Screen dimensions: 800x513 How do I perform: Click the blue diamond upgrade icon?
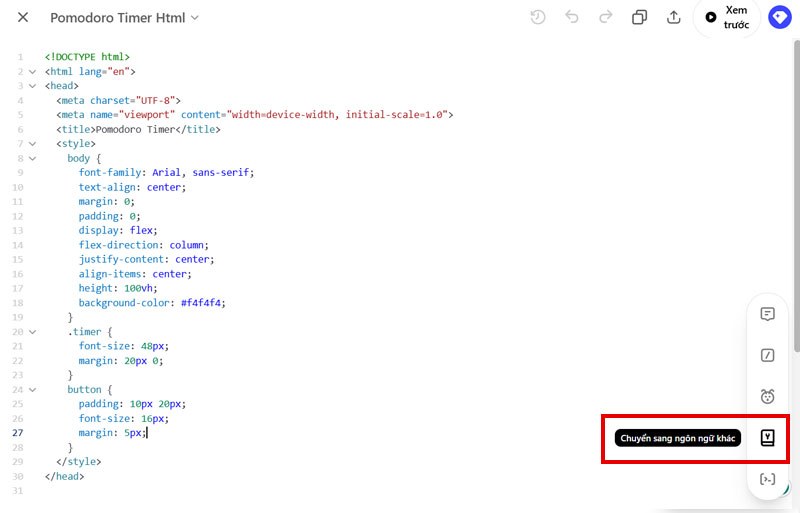(779, 17)
